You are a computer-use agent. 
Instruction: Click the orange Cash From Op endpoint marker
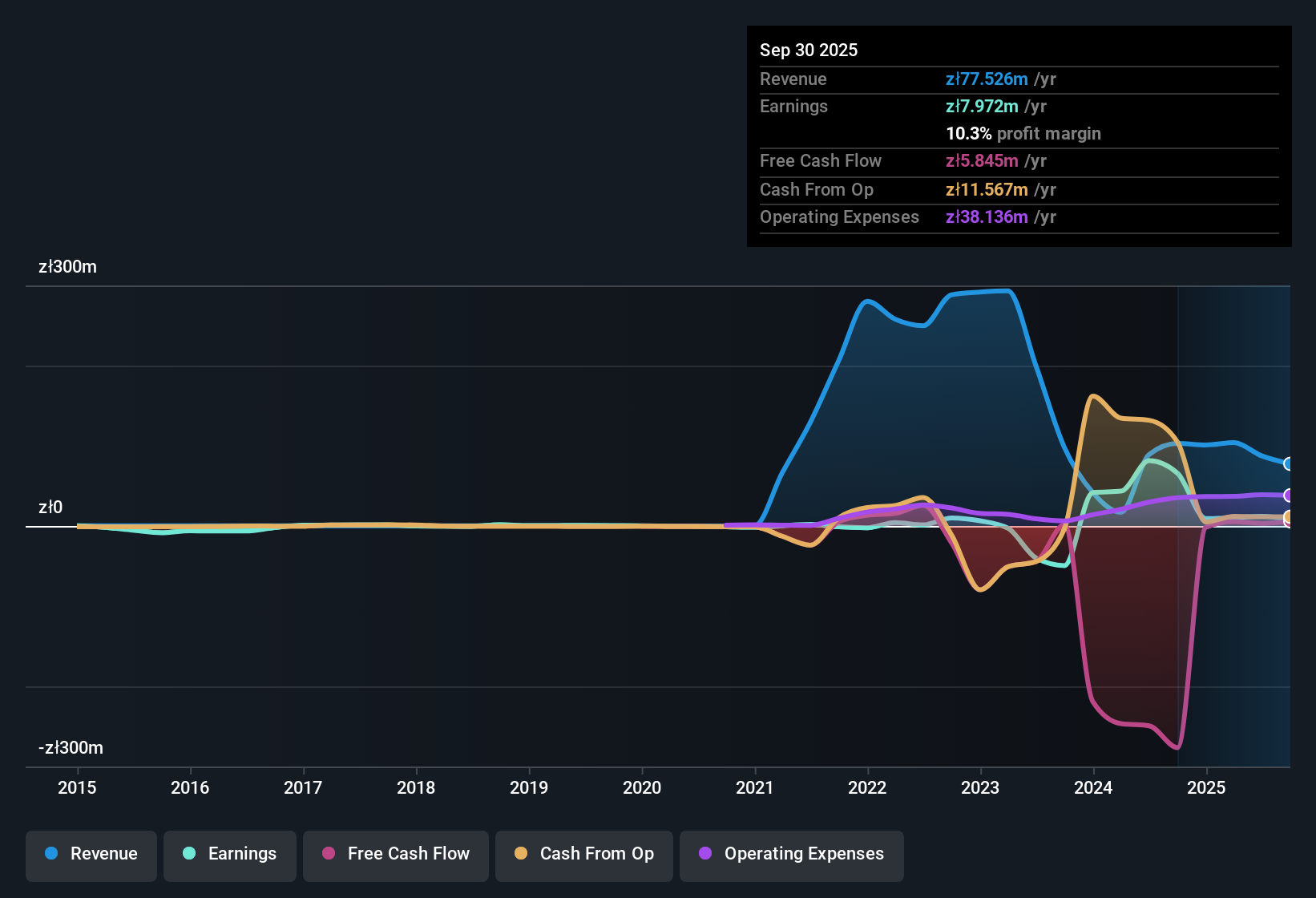[x=1289, y=517]
